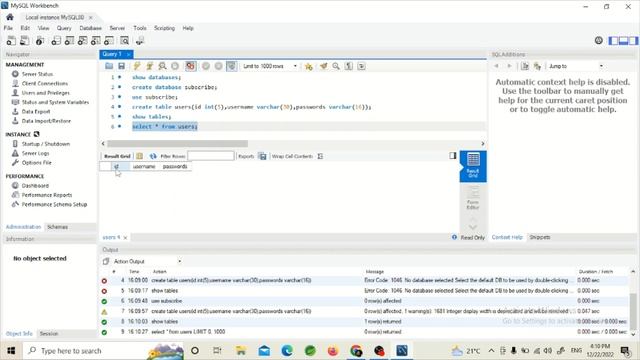Viewport: 640px width, 360px height.
Task: Open the inspector icon in the main toolbar
Action: pyautogui.click(x=40, y=40)
